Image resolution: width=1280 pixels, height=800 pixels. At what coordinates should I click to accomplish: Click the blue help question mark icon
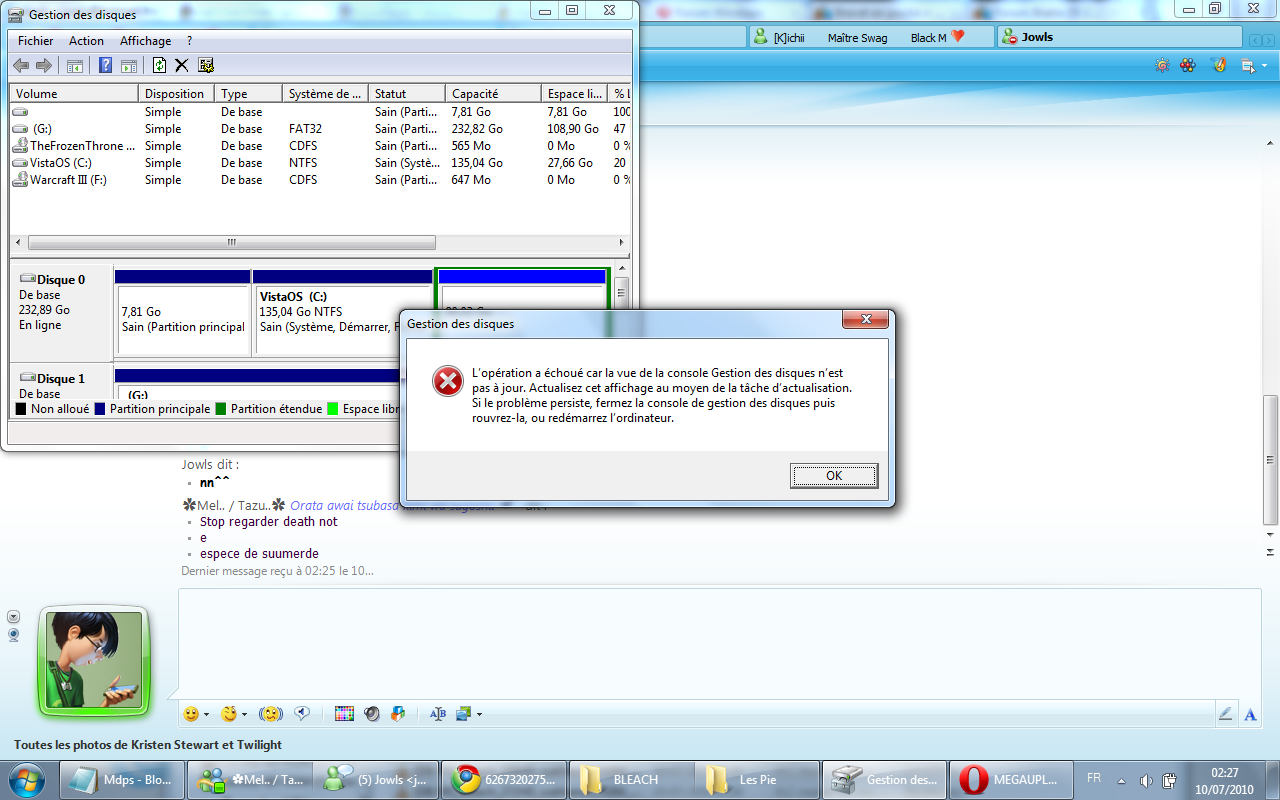105,66
